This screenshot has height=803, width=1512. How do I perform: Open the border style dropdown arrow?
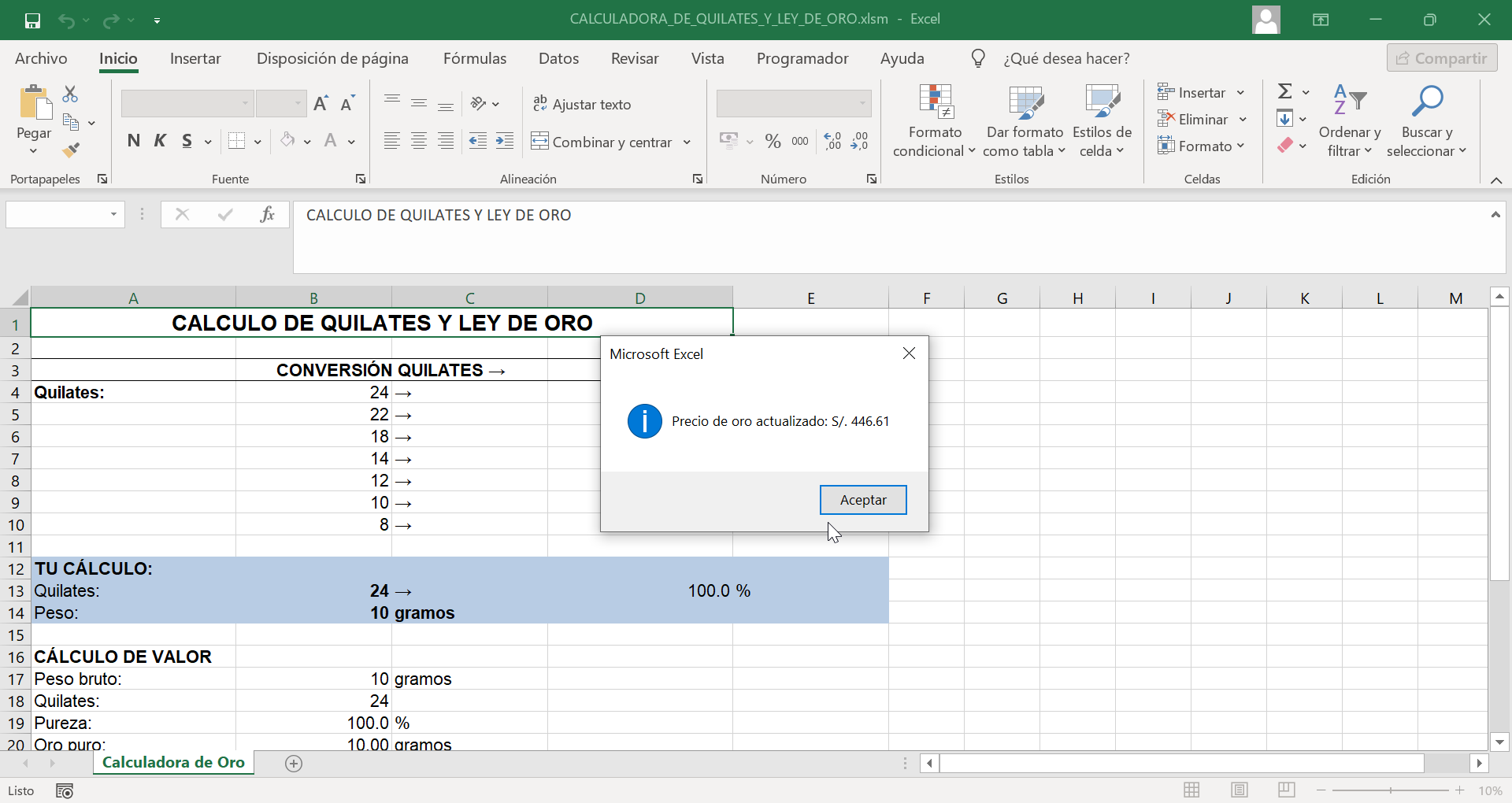click(258, 141)
